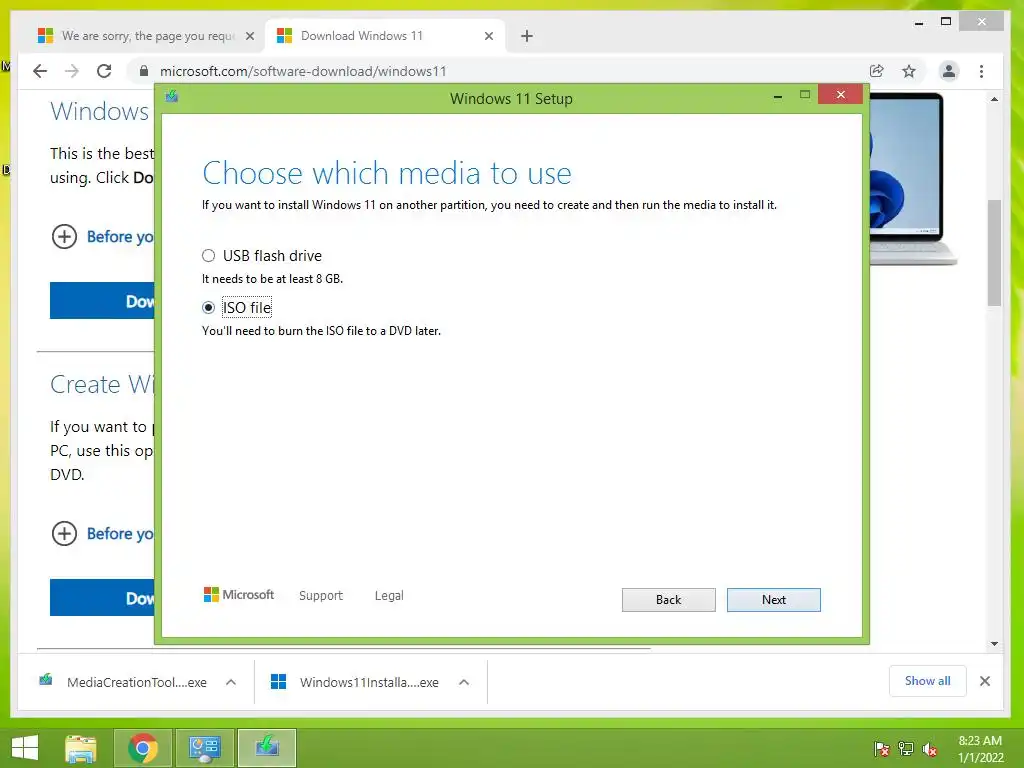Close the Download Windows 11 tab
This screenshot has height=768, width=1024.
pos(488,36)
